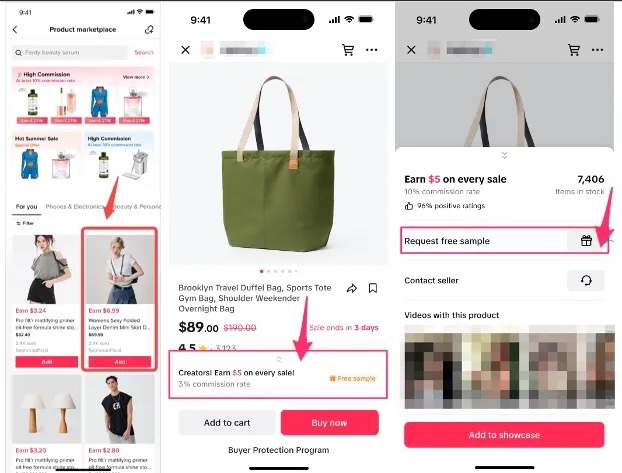Share the Brooklyn Travel Duffel Bag
Image resolution: width=622 pixels, height=473 pixels.
(x=351, y=288)
